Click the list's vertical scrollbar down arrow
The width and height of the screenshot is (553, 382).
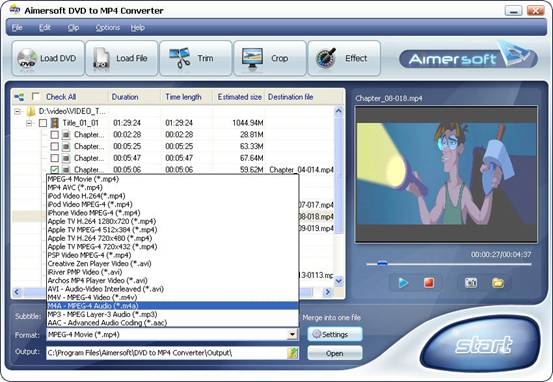pyautogui.click(x=339, y=281)
